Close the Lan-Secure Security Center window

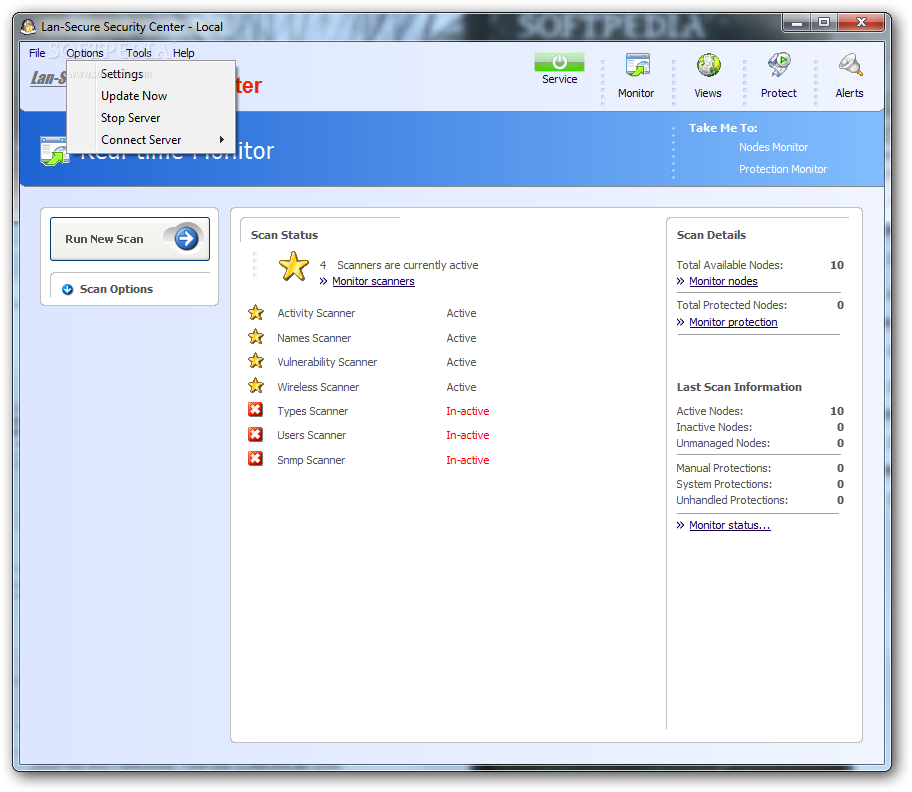861,23
